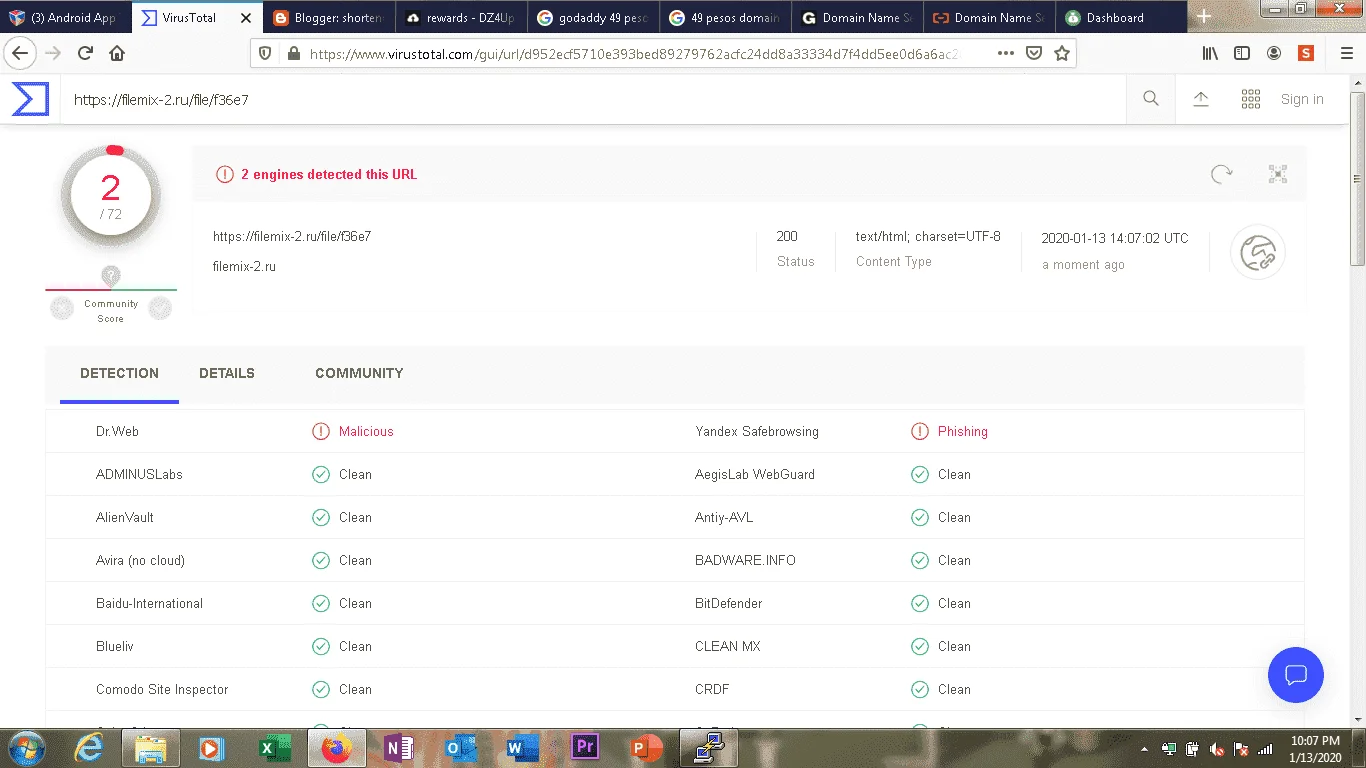Click the 'Malicious' result for Dr.Web
The image size is (1366, 768).
point(366,432)
